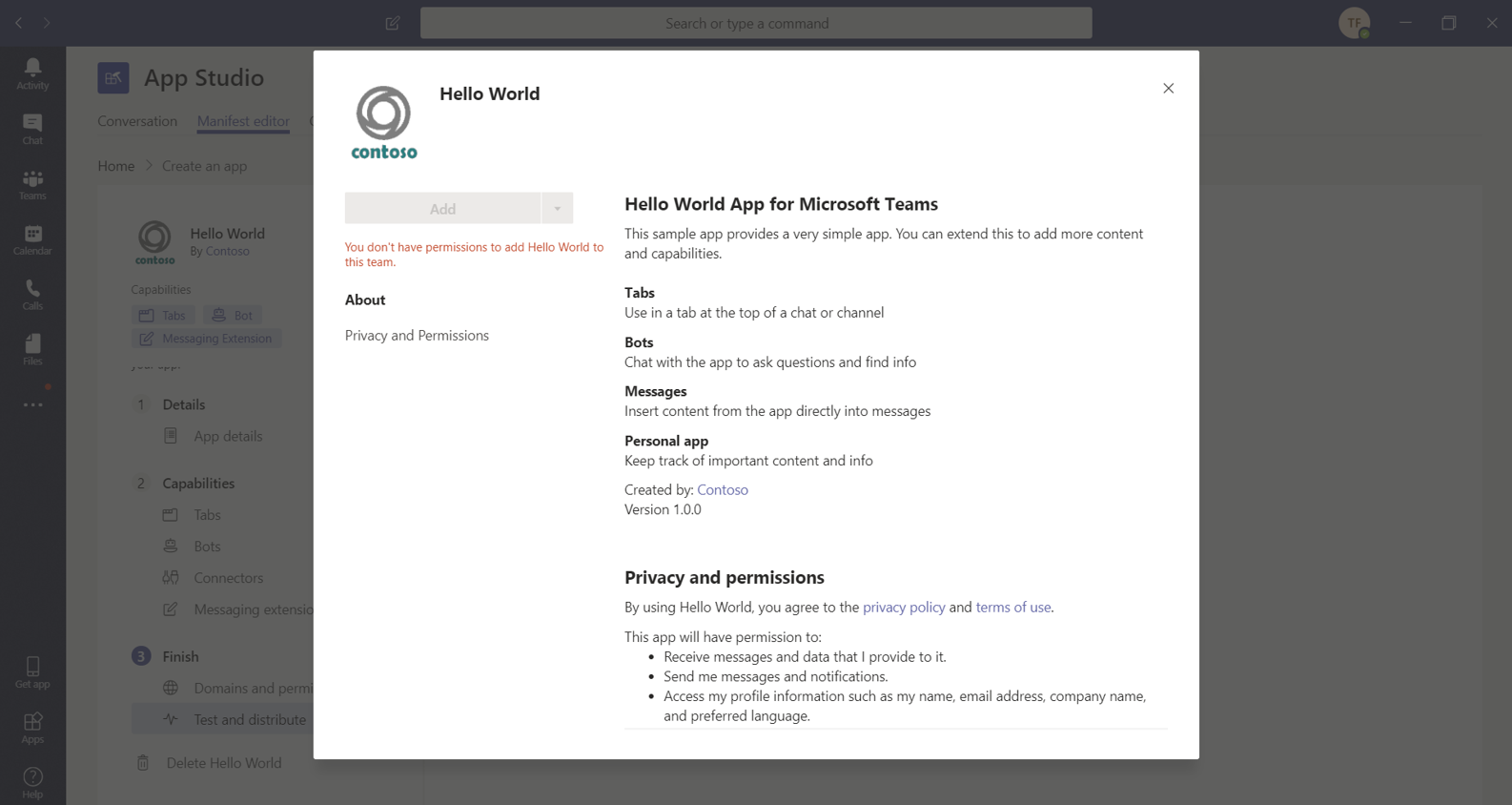Click the Privacy and permissions heading
This screenshot has width=1512, height=805.
[x=725, y=577]
